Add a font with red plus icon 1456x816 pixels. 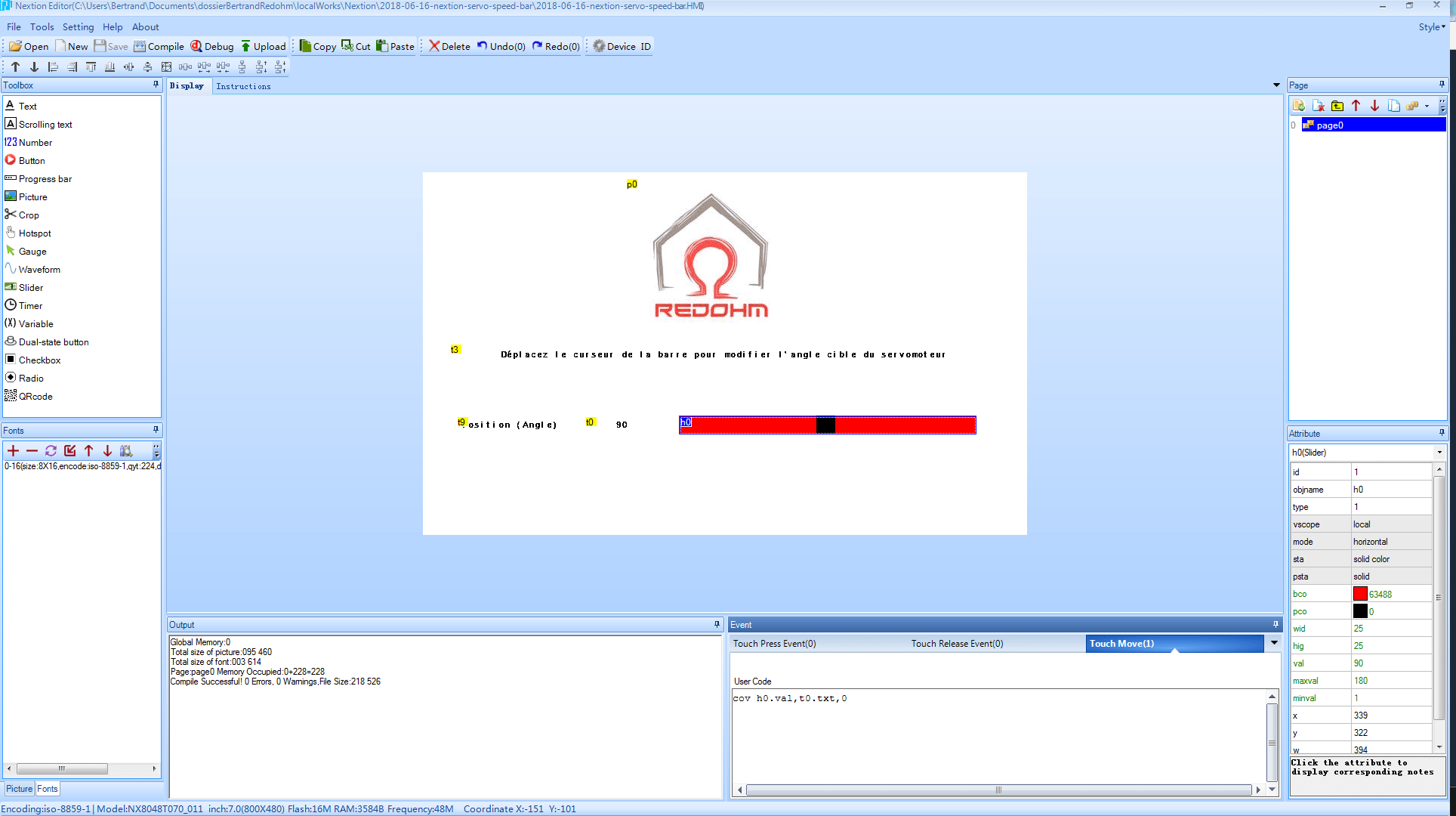[13, 451]
